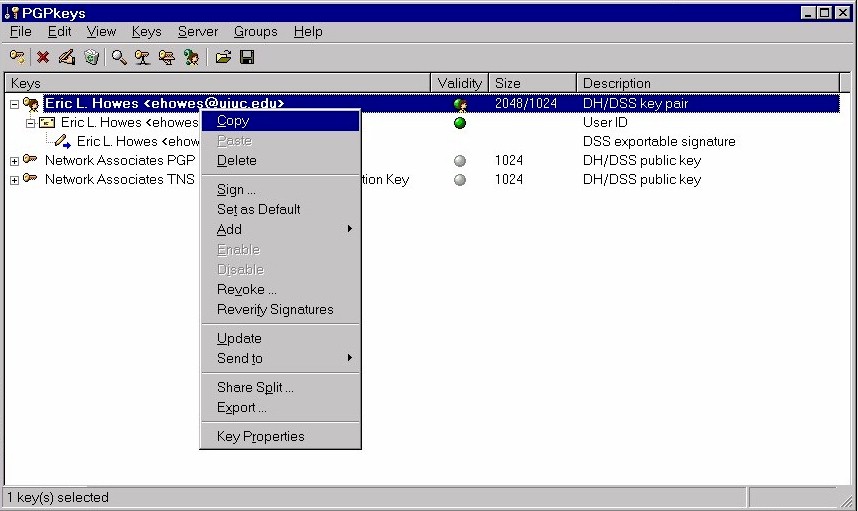Click the green validity dot in the User ID row
Viewport: 858px width, 511px height.
[460, 123]
